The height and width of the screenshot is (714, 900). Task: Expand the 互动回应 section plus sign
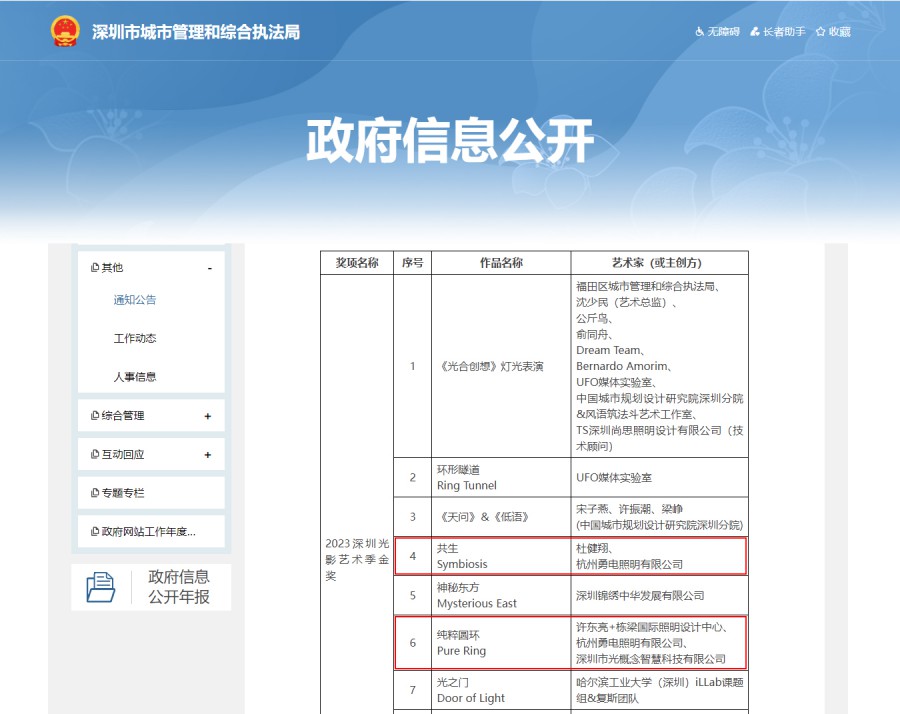pyautogui.click(x=208, y=455)
